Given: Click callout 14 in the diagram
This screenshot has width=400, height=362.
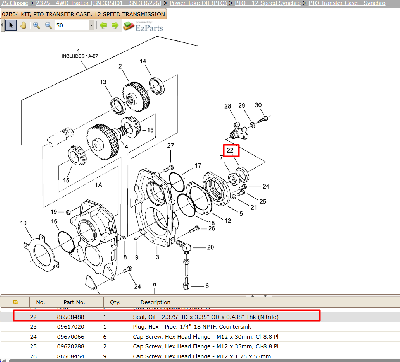Looking at the screenshot, I should (x=143, y=61).
